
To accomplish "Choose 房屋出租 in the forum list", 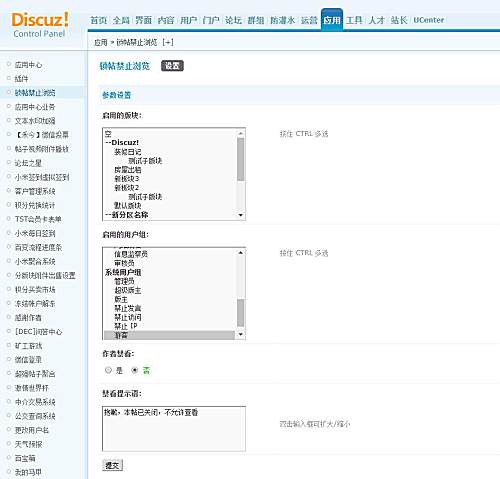I will tap(127, 170).
